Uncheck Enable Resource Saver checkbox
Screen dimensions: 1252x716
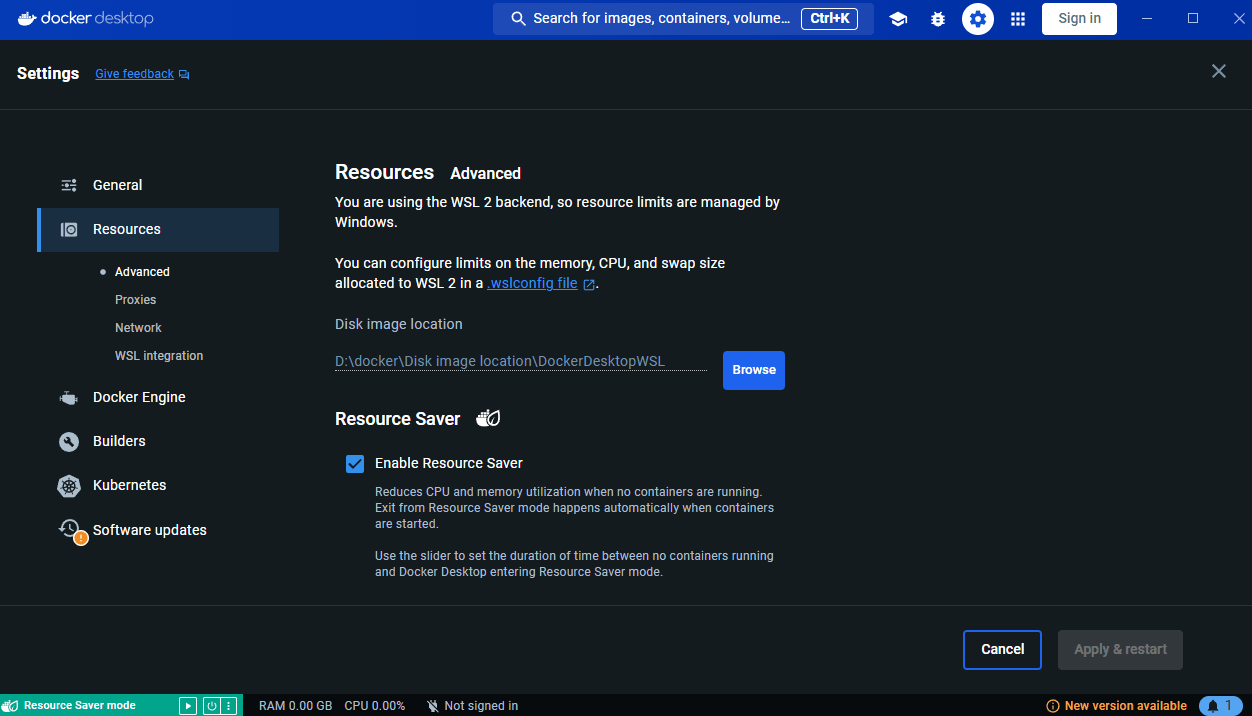tap(354, 463)
